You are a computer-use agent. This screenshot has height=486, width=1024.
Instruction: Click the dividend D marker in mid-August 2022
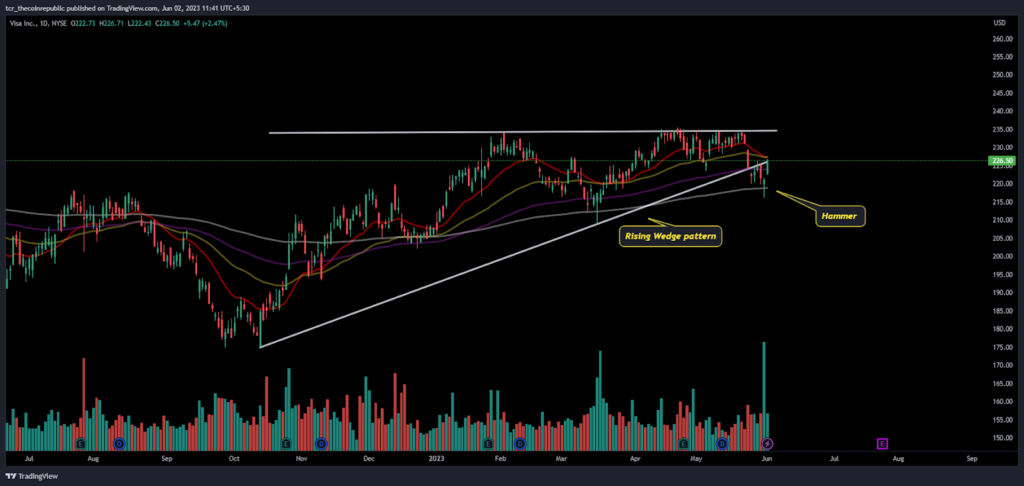pos(119,444)
